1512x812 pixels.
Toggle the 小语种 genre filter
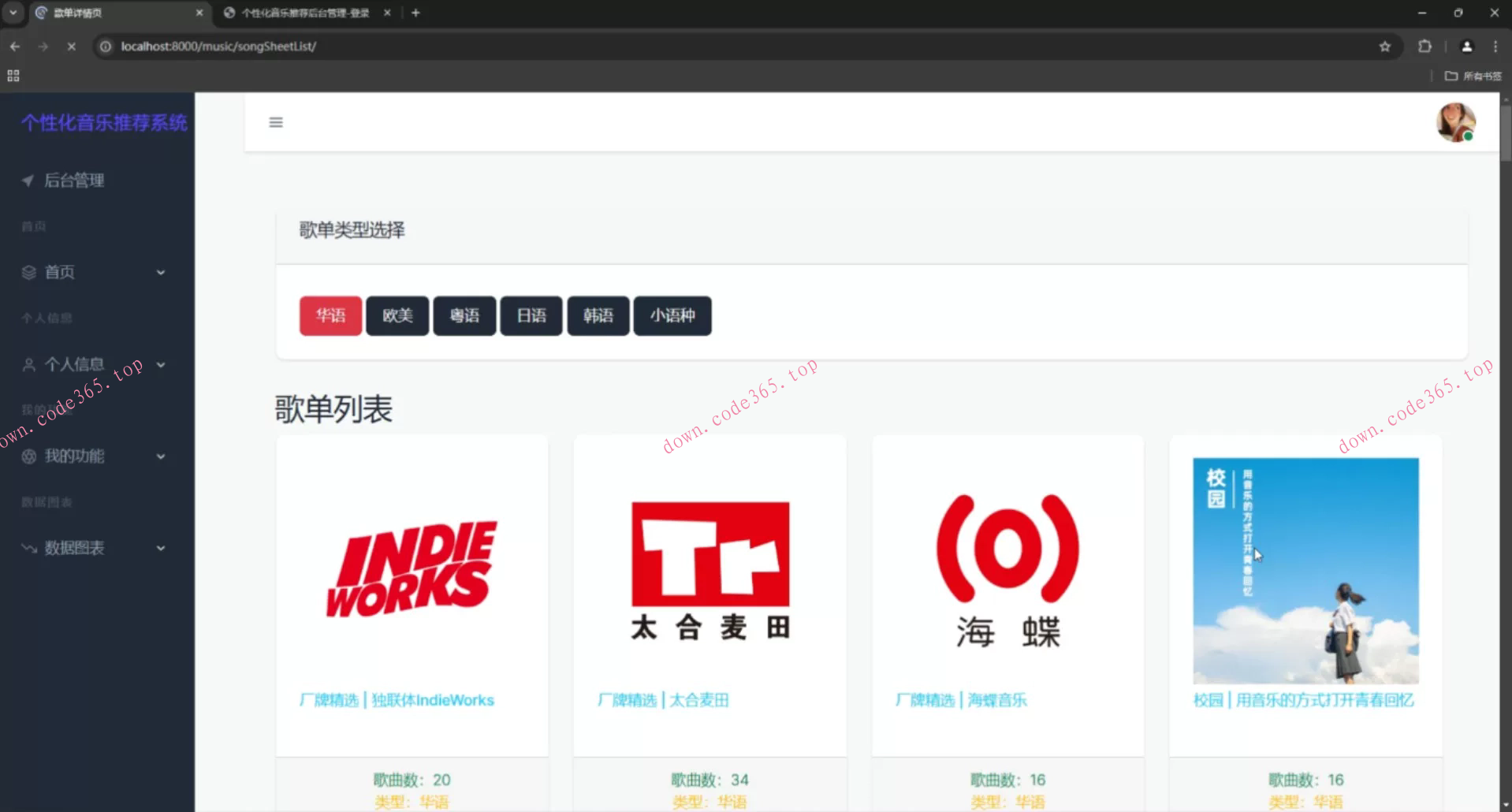point(672,315)
